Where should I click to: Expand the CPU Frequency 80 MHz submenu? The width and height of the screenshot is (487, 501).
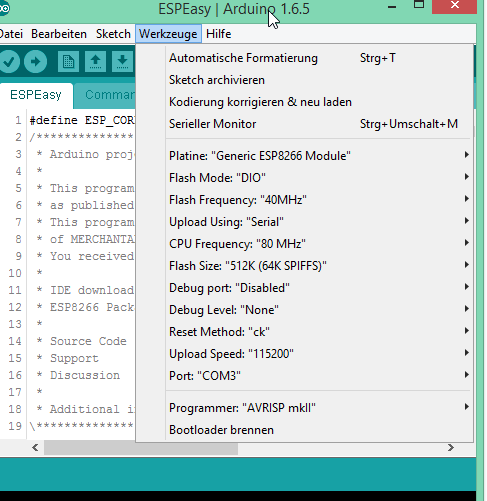click(304, 244)
